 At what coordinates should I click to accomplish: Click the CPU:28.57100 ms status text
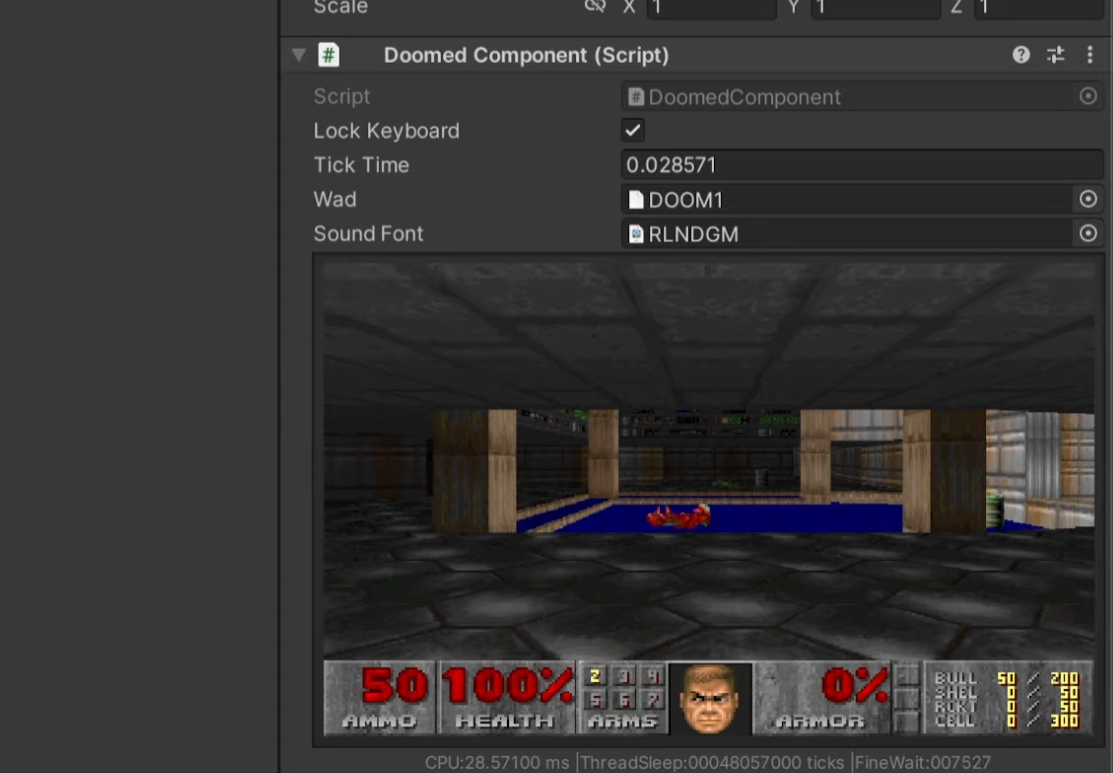497,763
